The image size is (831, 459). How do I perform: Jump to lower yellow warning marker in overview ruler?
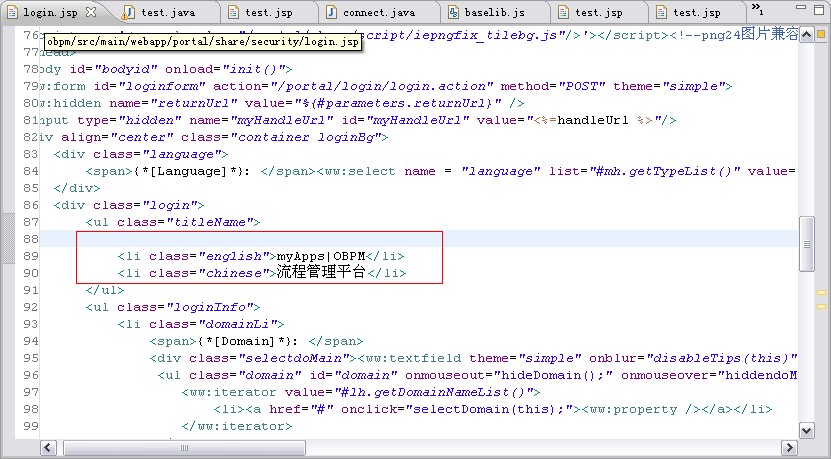(x=821, y=306)
